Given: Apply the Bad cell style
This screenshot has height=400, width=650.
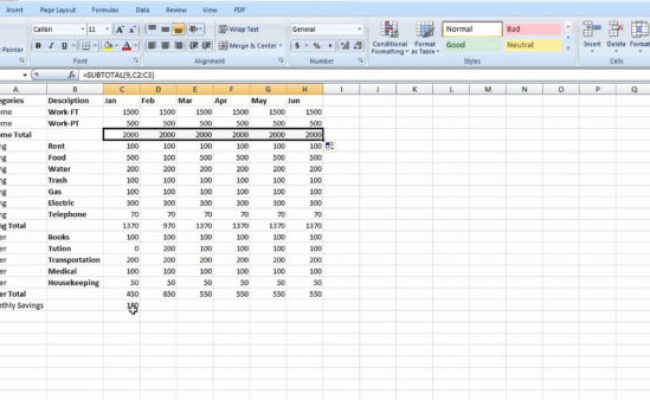Looking at the screenshot, I should [533, 29].
